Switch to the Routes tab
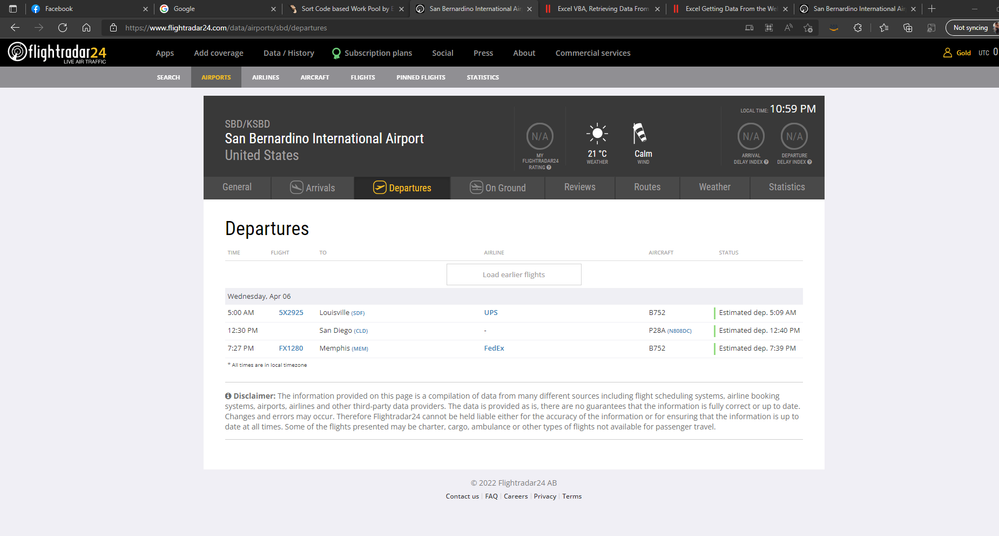 (x=647, y=187)
